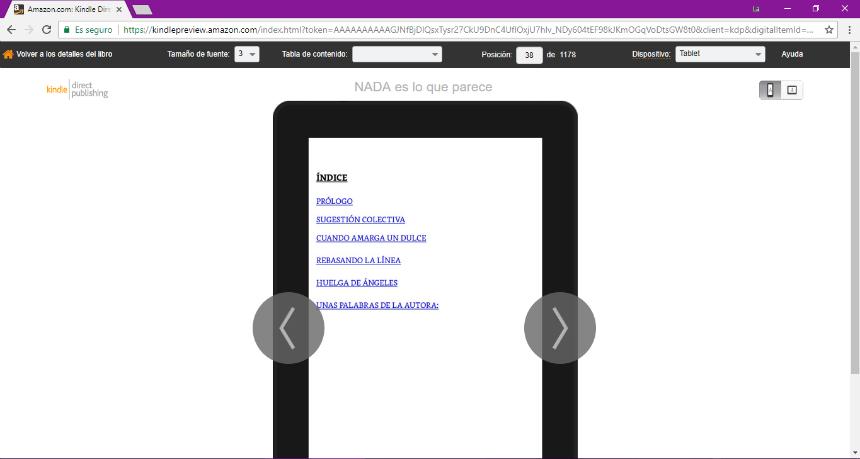Reload the Kindle preview page
This screenshot has height=459, width=860.
click(x=47, y=30)
